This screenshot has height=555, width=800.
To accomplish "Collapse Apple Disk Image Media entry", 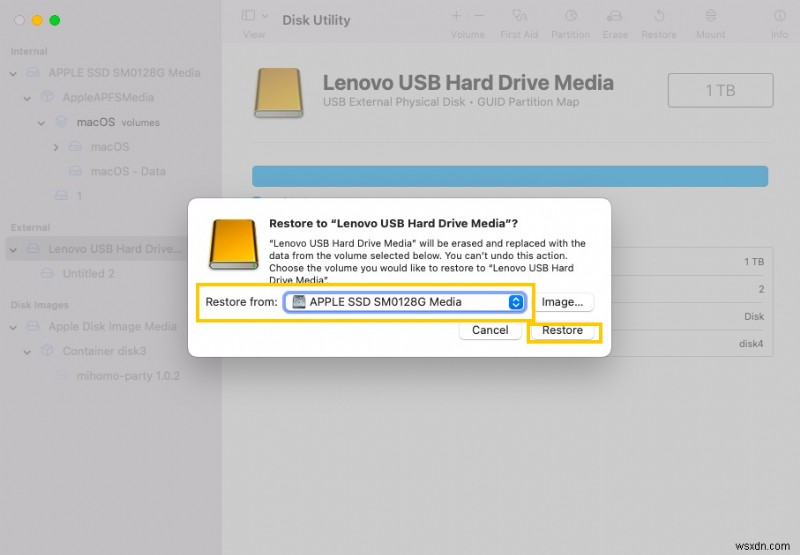I will pos(13,327).
